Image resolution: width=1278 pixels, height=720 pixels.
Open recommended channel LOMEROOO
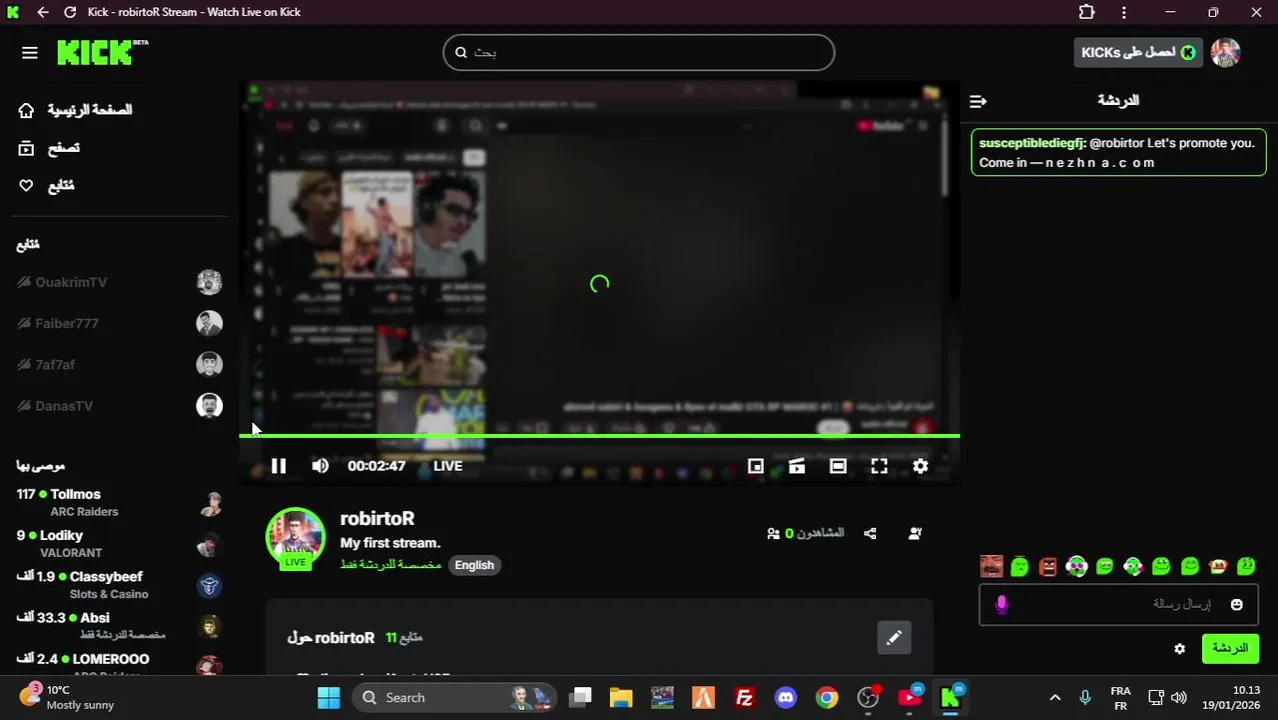(x=119, y=664)
